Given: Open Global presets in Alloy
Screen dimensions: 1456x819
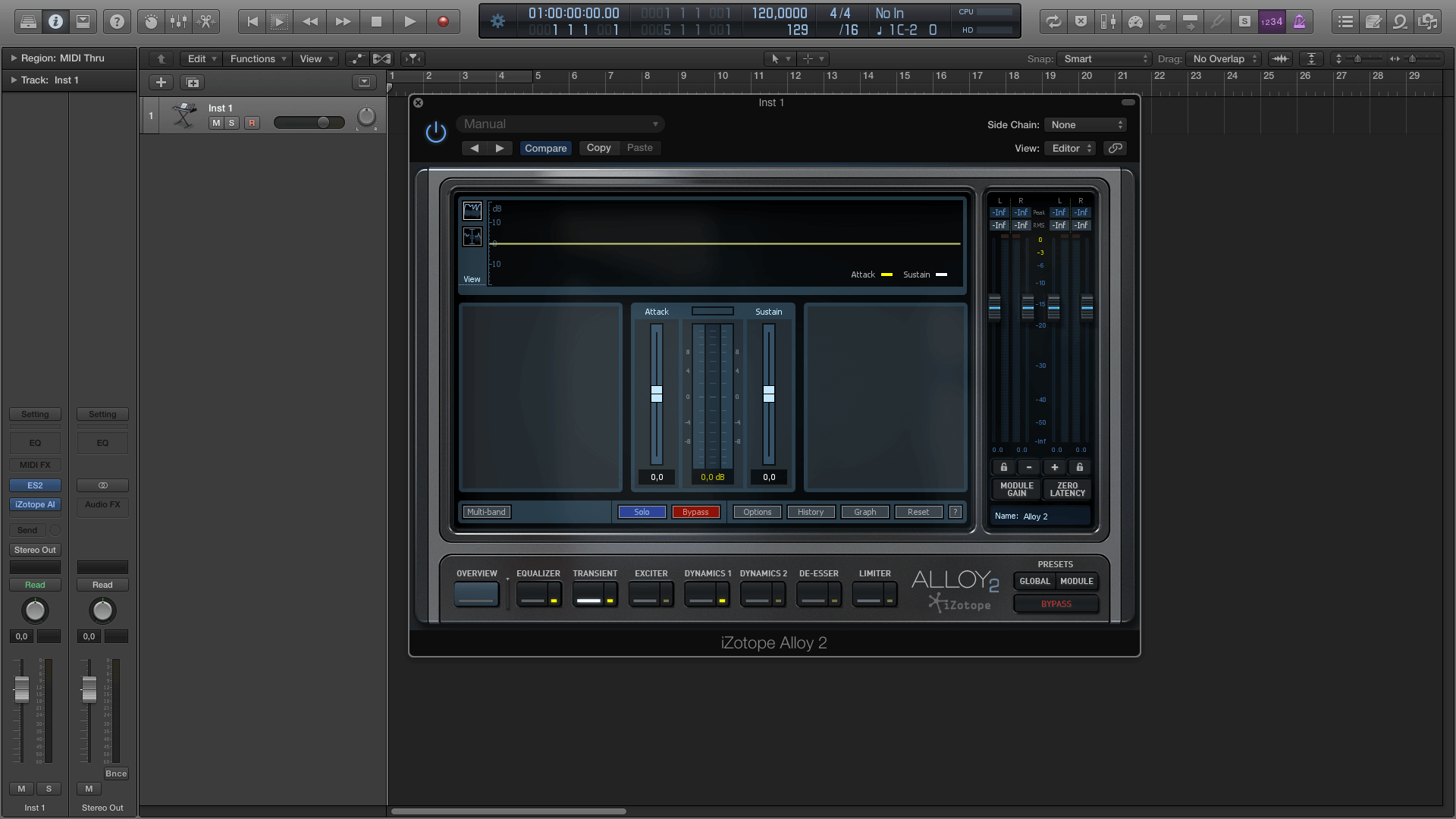Looking at the screenshot, I should click(x=1035, y=581).
